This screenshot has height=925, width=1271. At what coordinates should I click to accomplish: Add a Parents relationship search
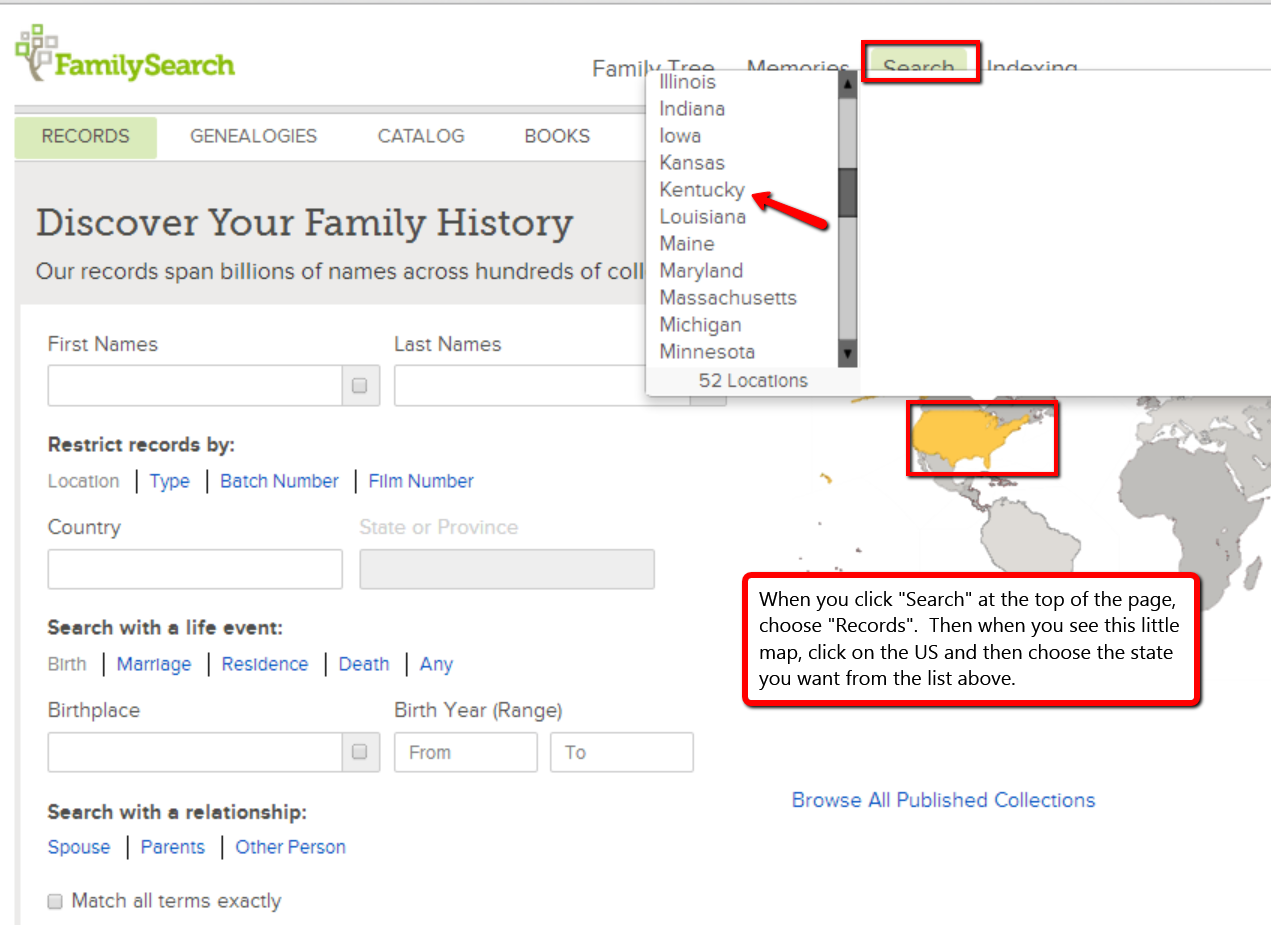[x=173, y=847]
